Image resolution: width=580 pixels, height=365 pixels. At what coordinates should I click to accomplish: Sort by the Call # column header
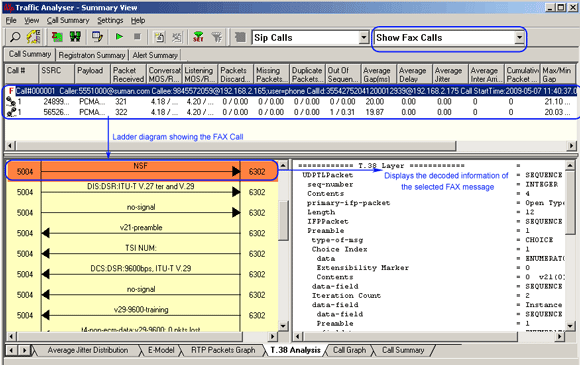[21, 74]
